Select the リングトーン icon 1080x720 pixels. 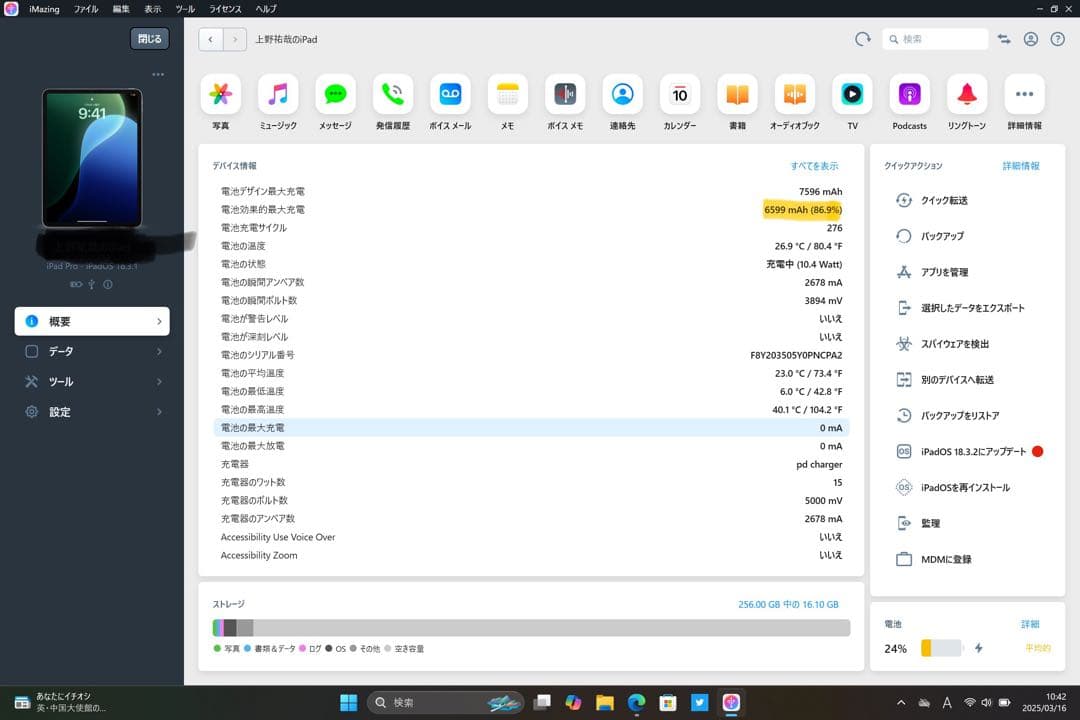[966, 95]
